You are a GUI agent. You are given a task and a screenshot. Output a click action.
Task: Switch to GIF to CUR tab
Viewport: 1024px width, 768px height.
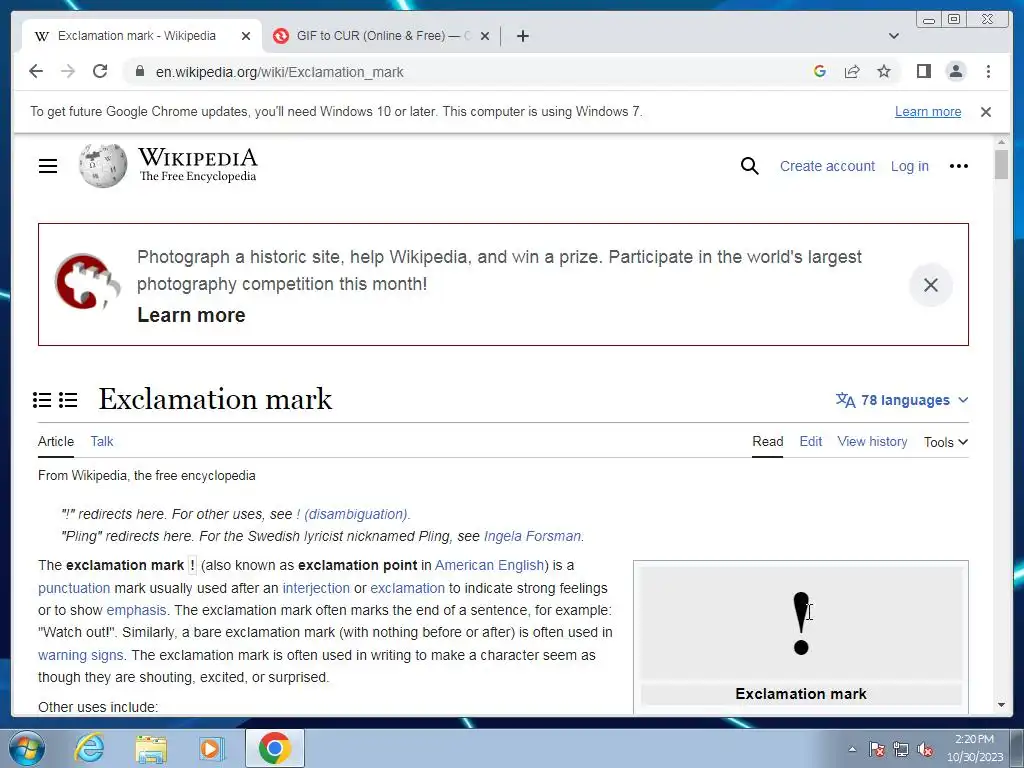tap(382, 36)
